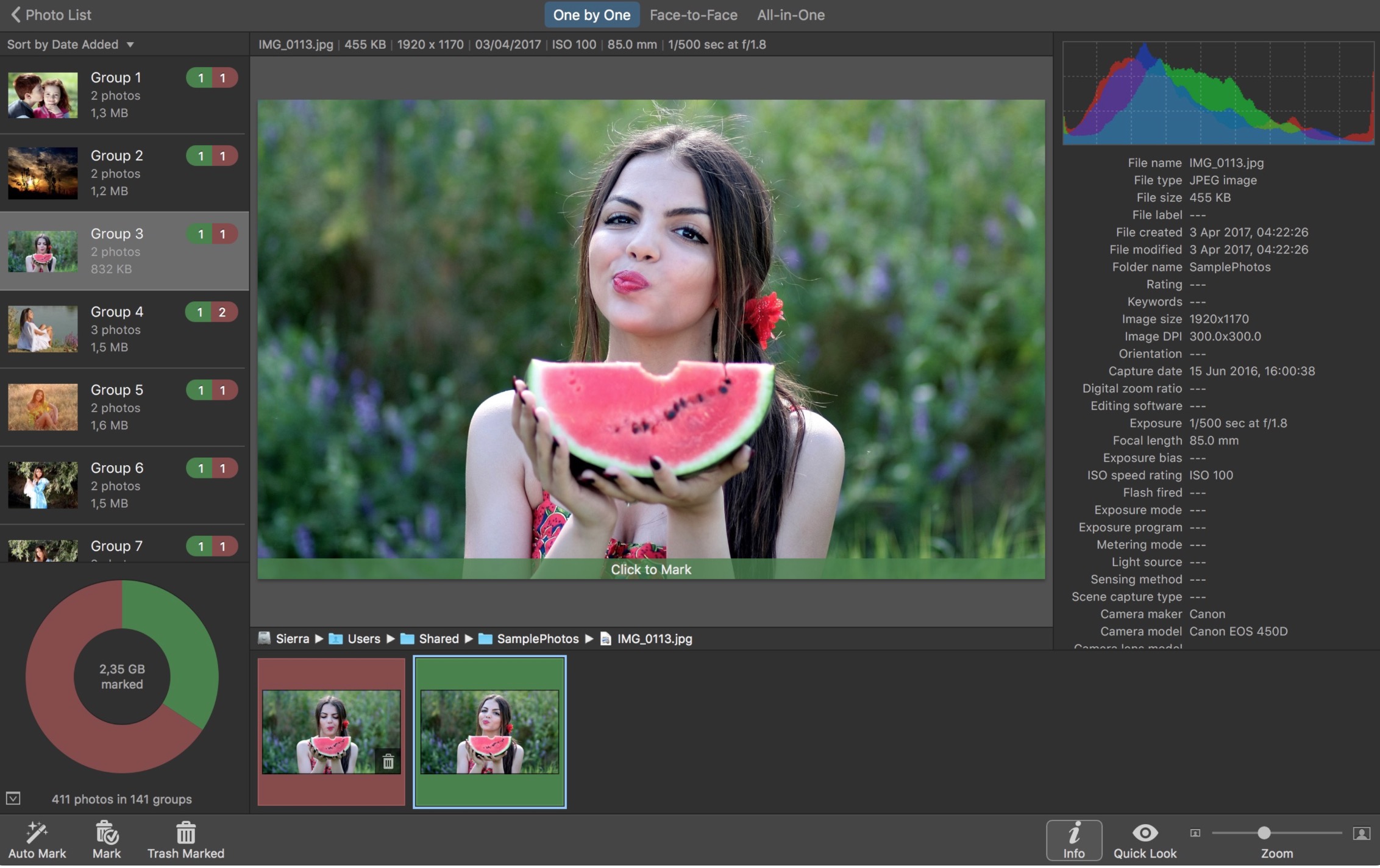Select the Face-to-Face view tab
This screenshot has width=1380, height=868.
693,15
